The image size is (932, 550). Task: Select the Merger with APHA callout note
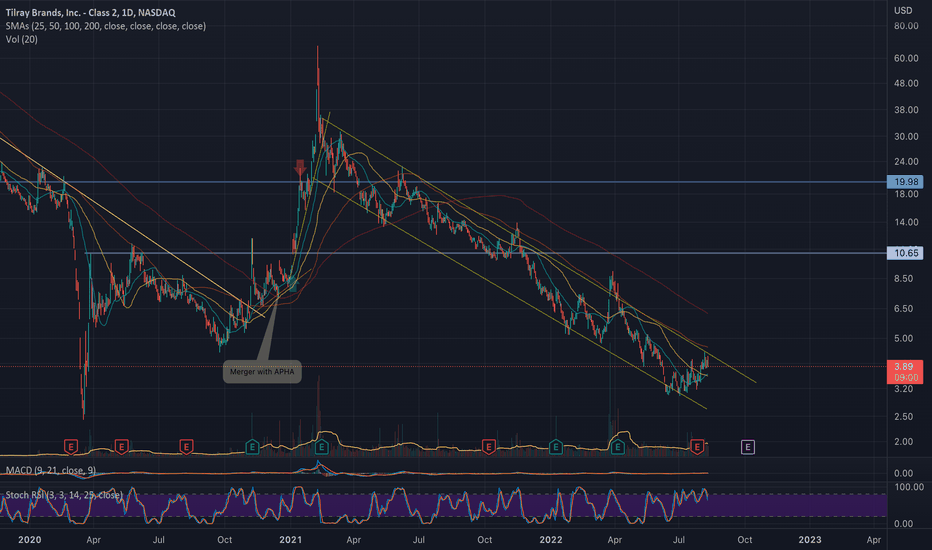262,372
